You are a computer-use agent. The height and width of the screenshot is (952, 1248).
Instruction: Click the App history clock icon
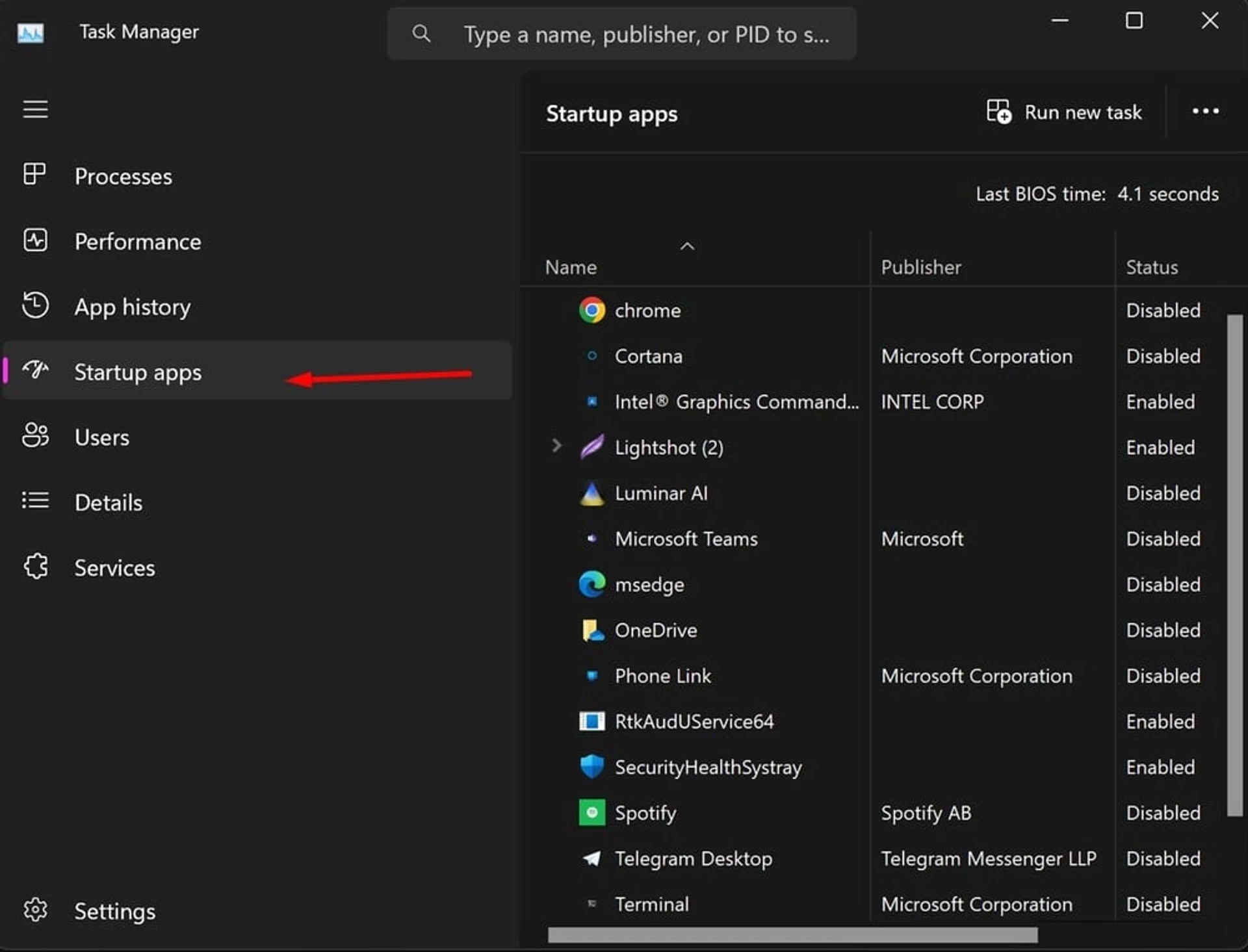click(35, 305)
